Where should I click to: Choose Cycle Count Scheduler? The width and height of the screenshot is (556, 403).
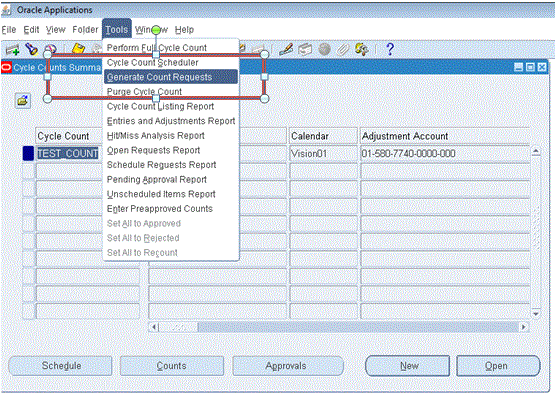152,62
